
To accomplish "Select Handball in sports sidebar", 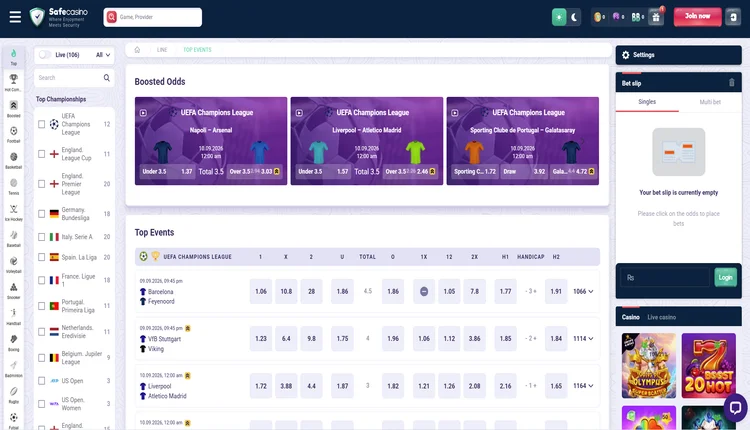I will pyautogui.click(x=13, y=317).
